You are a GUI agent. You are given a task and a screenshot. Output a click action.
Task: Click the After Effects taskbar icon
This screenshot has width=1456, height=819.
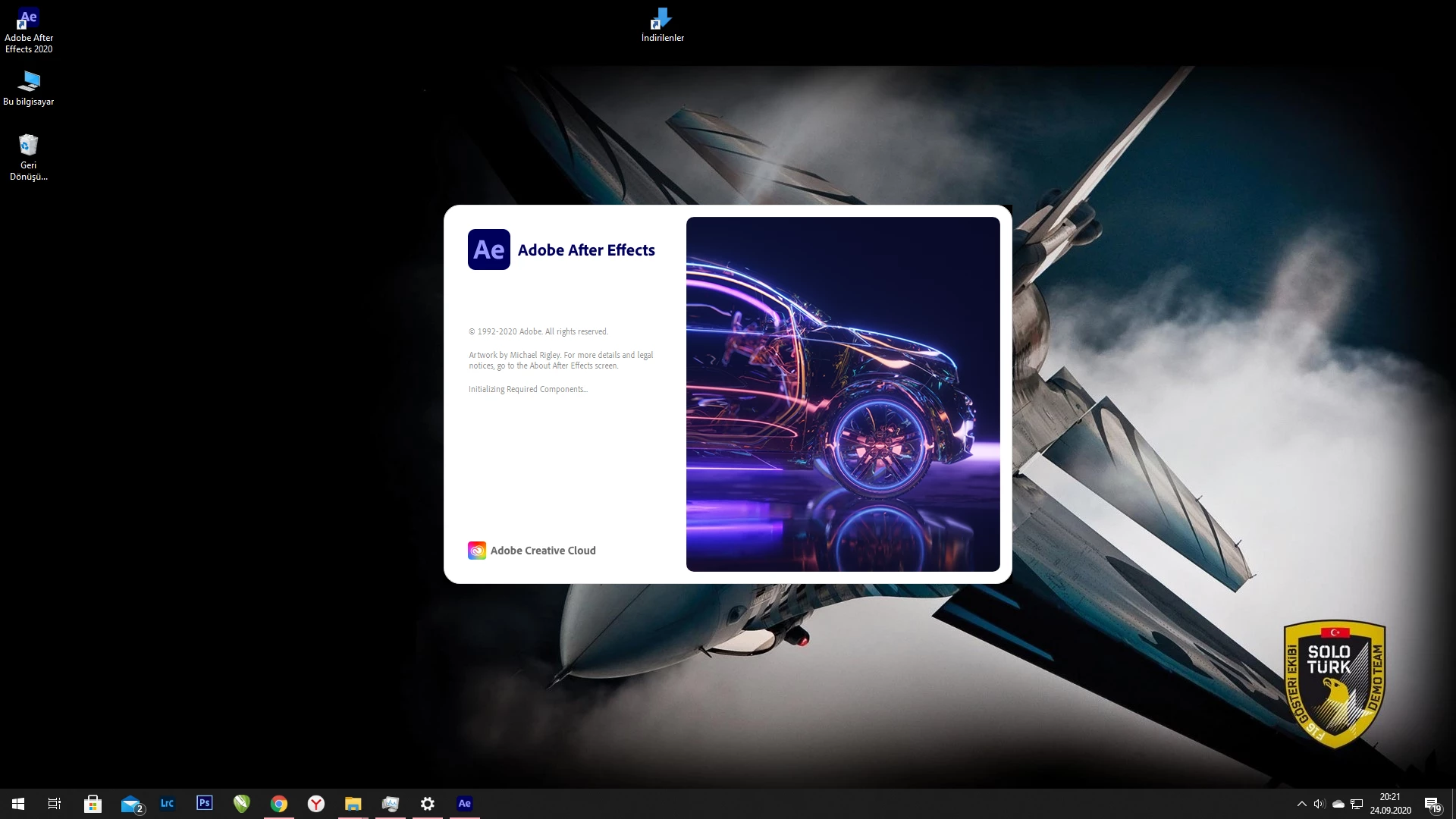click(x=464, y=803)
